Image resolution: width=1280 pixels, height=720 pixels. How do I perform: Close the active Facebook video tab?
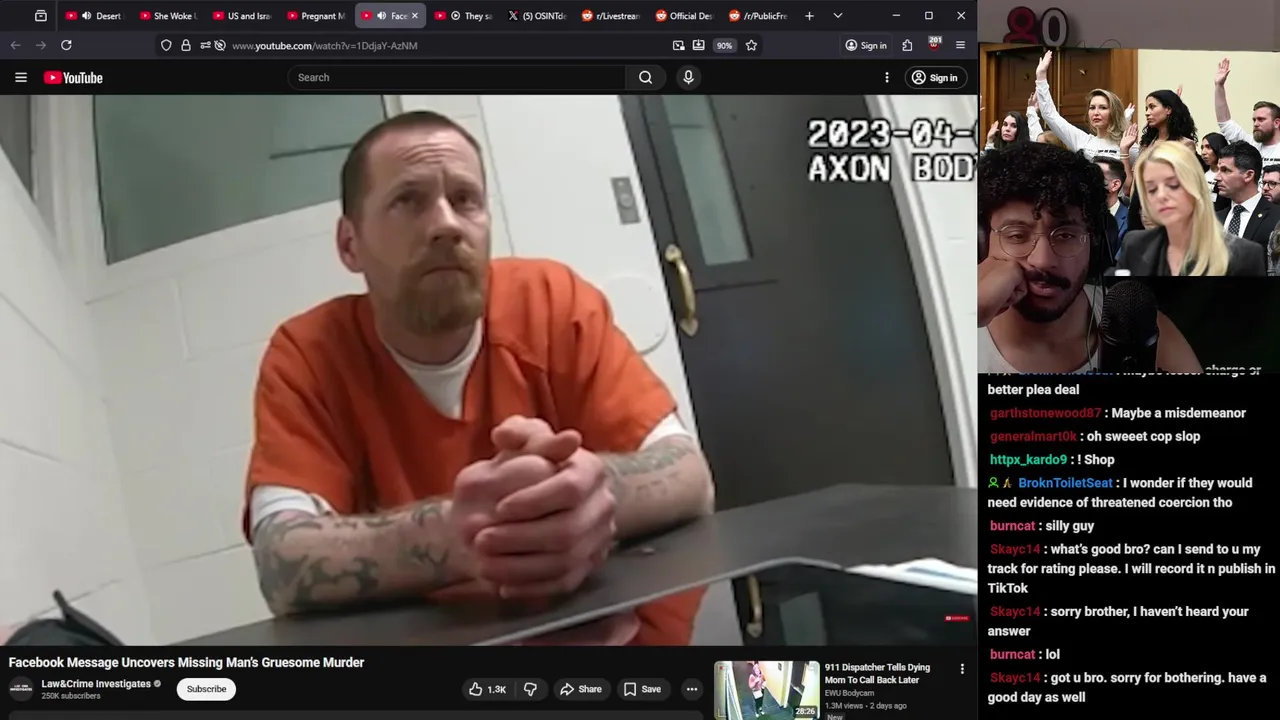tap(415, 16)
